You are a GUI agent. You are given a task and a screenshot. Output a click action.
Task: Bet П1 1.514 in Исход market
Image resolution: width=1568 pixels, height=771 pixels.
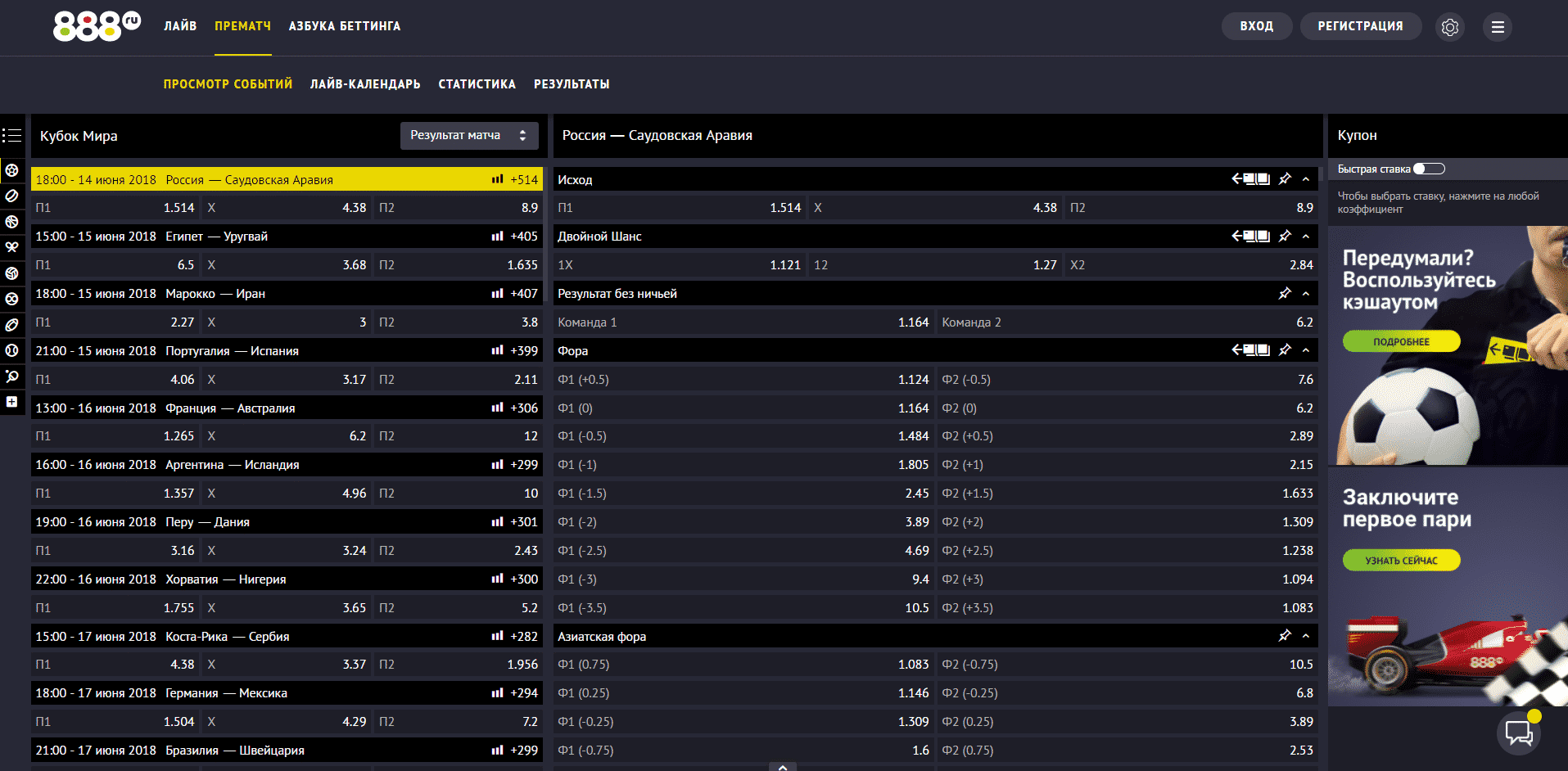pos(680,208)
